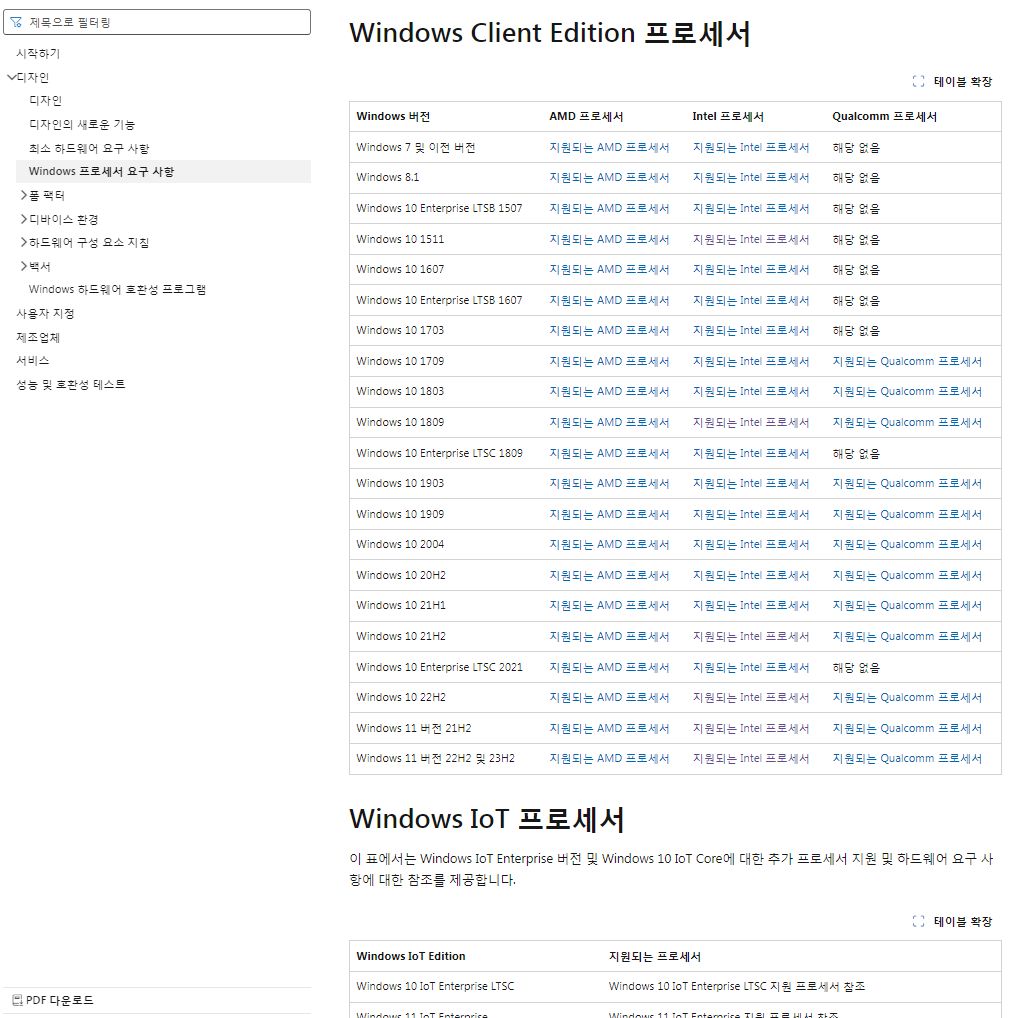This screenshot has height=1018, width=1009.
Task: Download the PDF via PDF 다운로드
Action: tap(53, 1000)
